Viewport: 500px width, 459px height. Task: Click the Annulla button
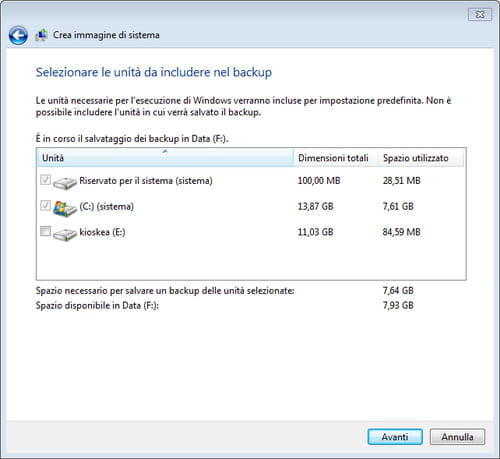[x=457, y=437]
